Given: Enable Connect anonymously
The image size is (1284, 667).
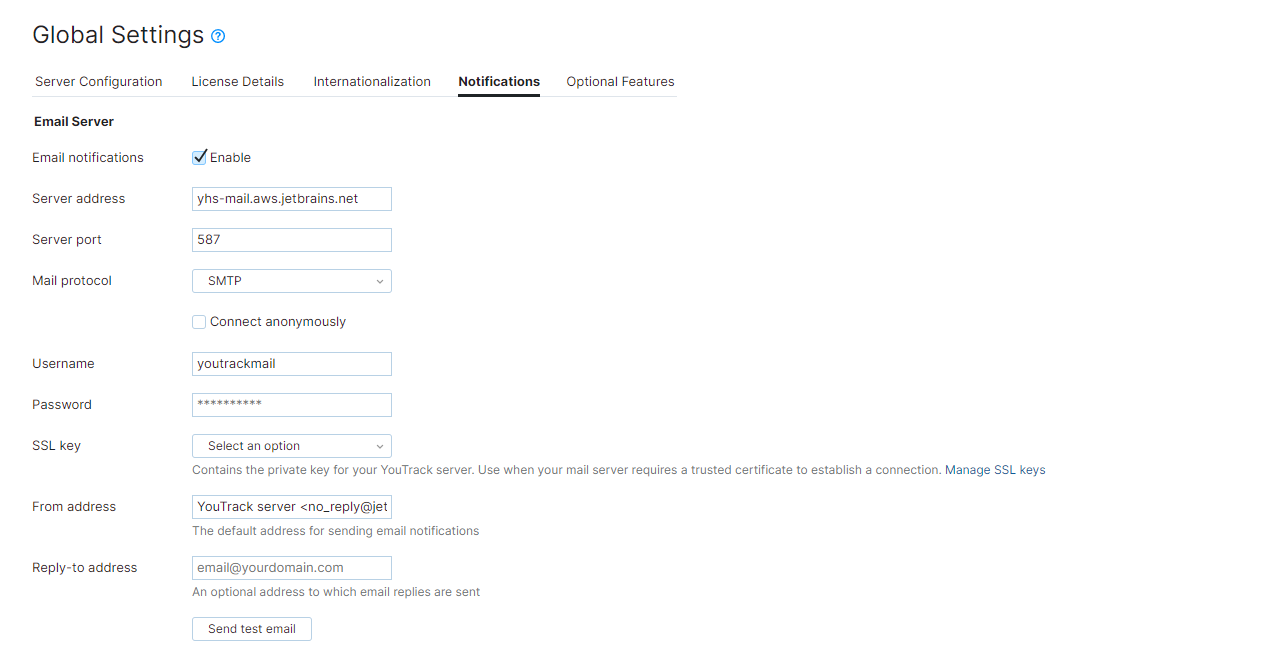Looking at the screenshot, I should click(199, 321).
